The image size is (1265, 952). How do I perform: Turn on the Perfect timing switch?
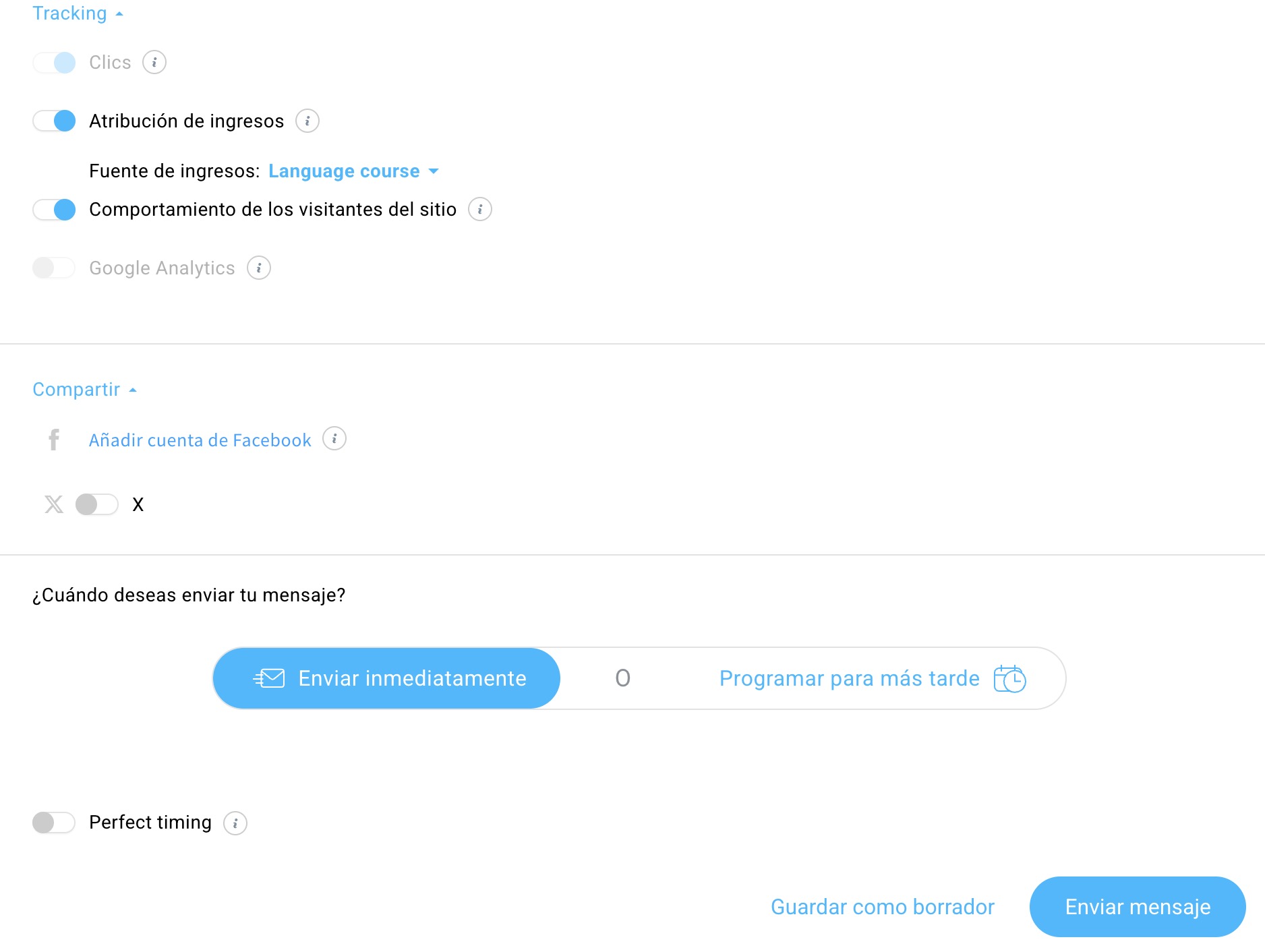point(54,823)
